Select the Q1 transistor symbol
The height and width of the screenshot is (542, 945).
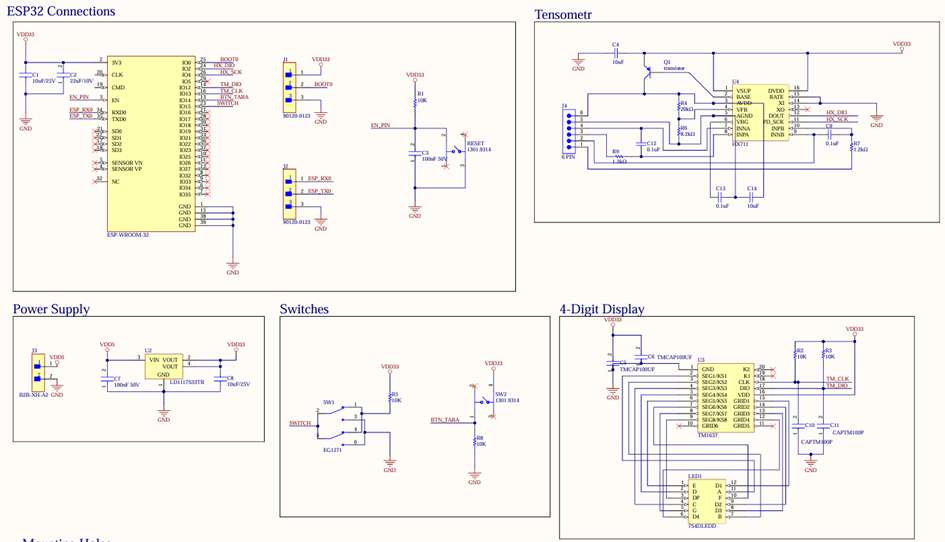click(647, 72)
